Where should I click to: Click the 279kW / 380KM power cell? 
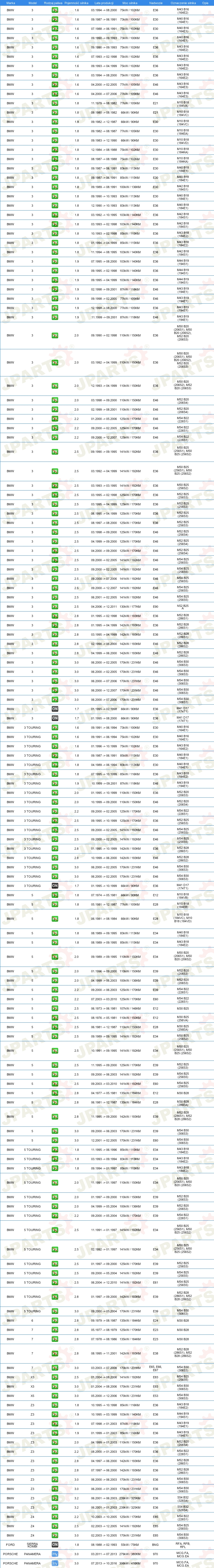coord(129,1553)
